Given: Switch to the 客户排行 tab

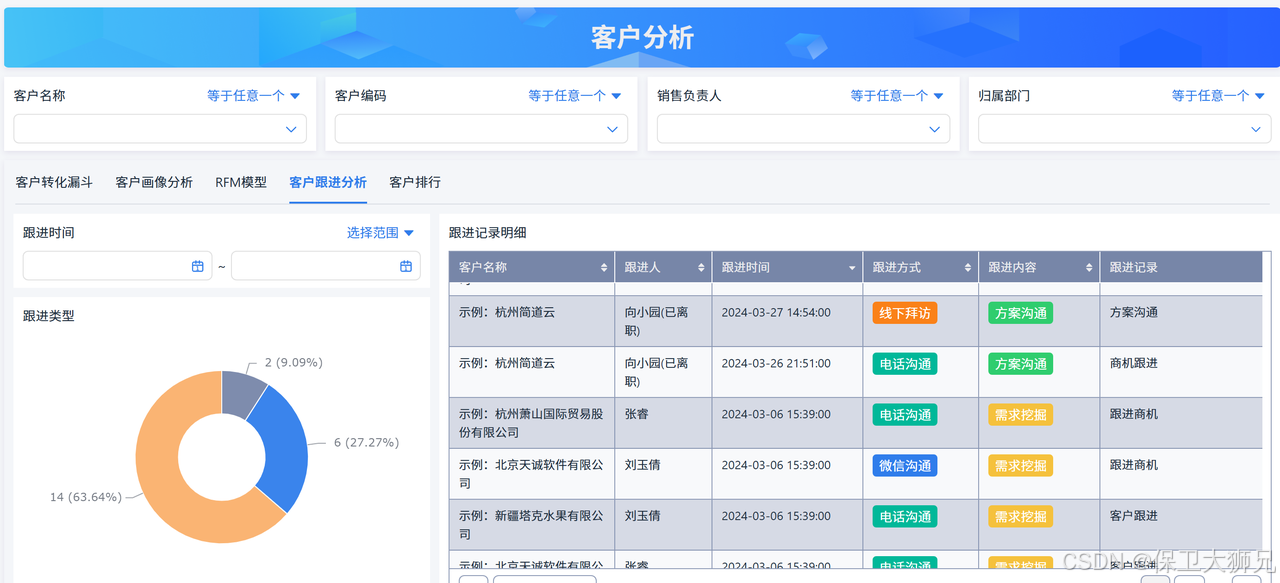Looking at the screenshot, I should pyautogui.click(x=415, y=183).
